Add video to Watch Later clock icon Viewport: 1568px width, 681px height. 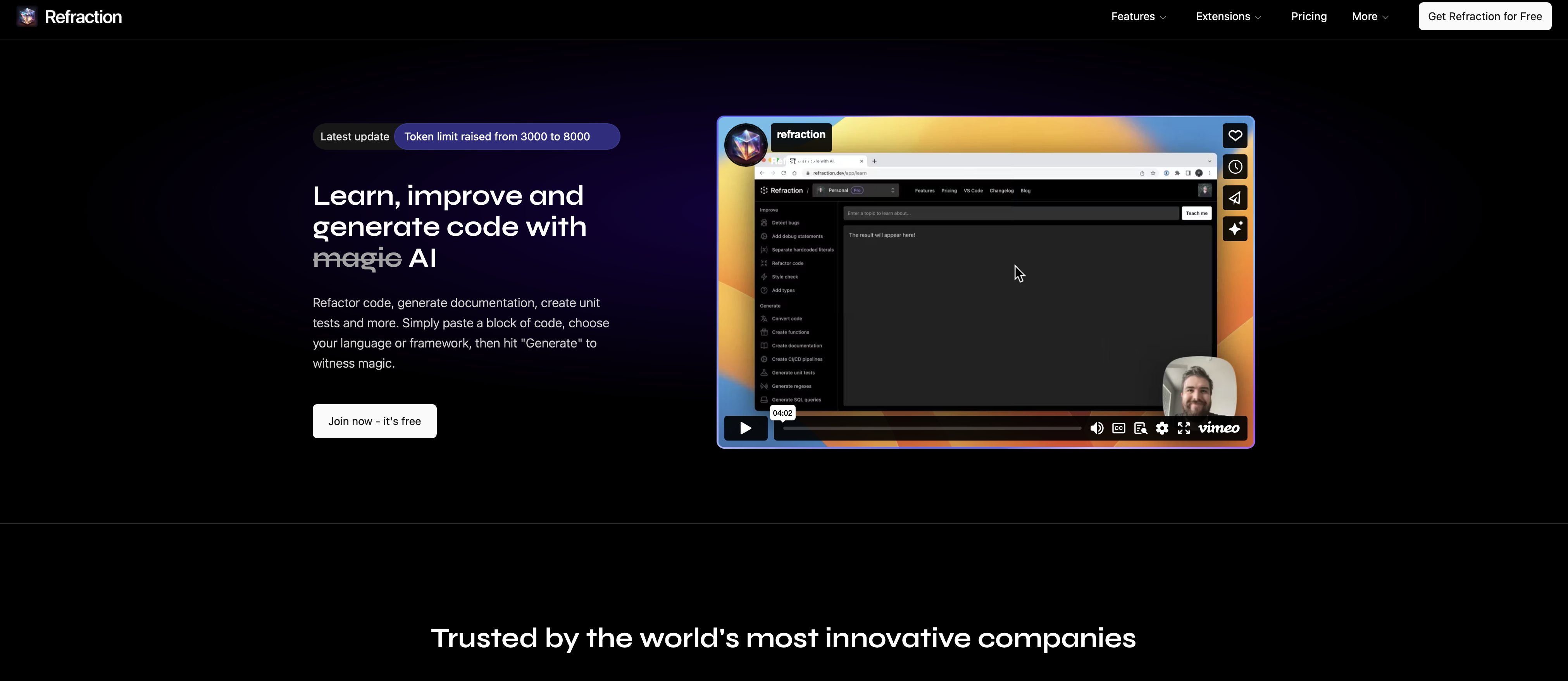pos(1234,167)
